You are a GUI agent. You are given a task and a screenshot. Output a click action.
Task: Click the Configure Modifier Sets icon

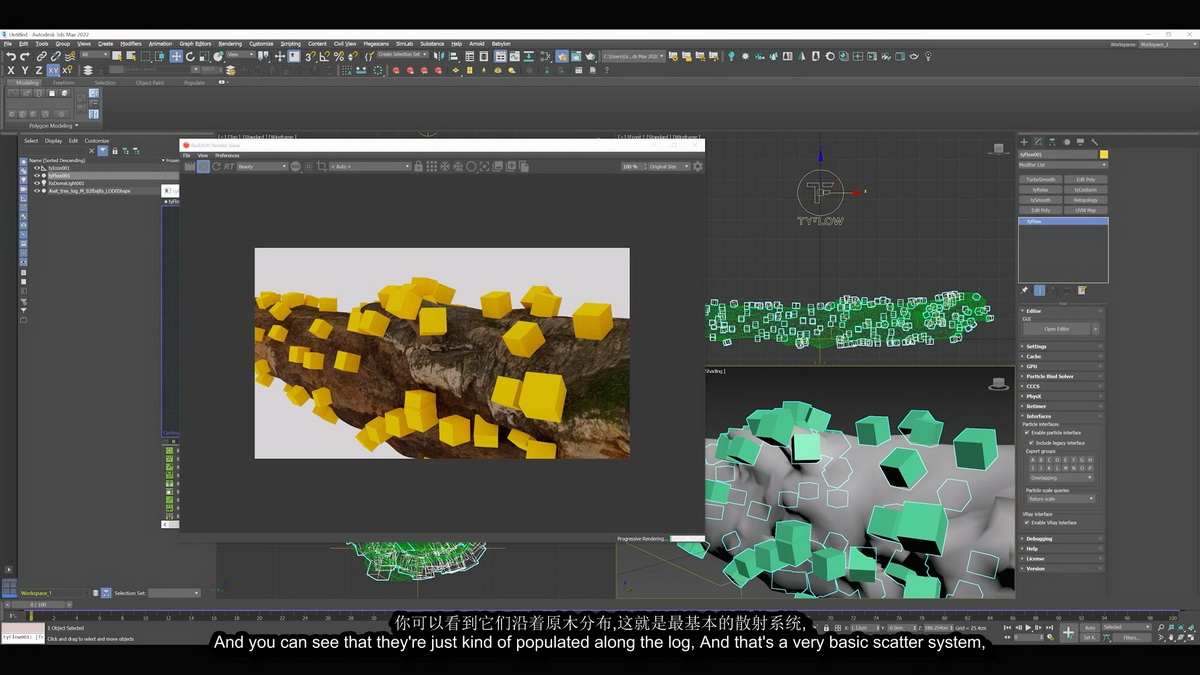[x=1082, y=290]
